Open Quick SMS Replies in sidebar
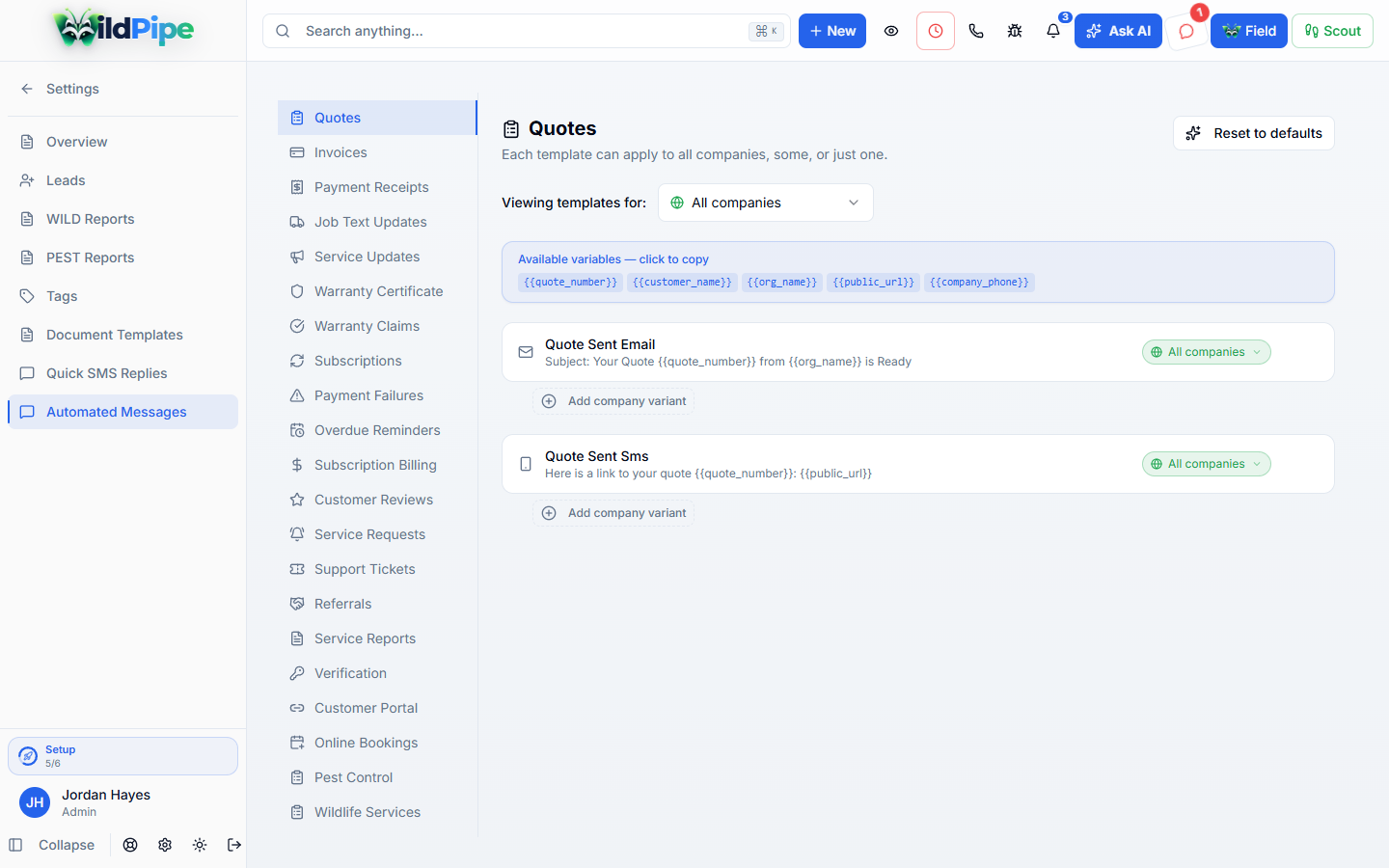The width and height of the screenshot is (1389, 868). coord(123,373)
